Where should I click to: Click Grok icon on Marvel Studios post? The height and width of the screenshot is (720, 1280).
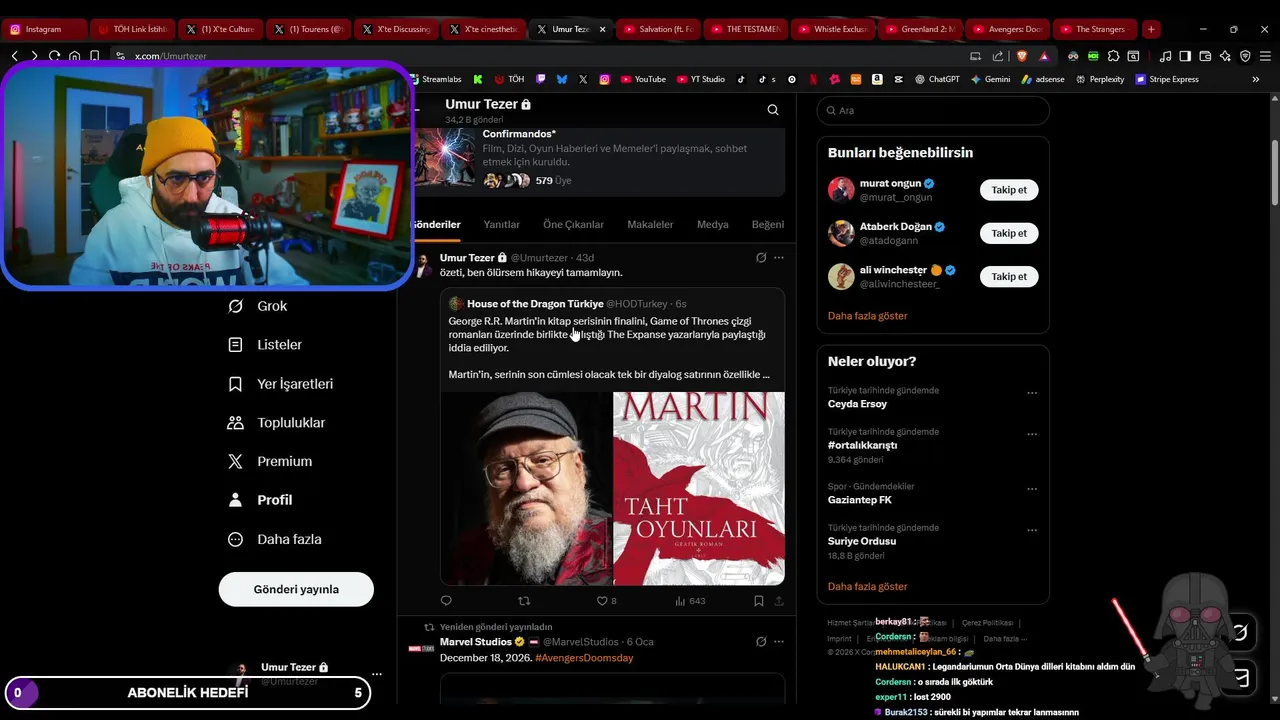pyautogui.click(x=761, y=642)
